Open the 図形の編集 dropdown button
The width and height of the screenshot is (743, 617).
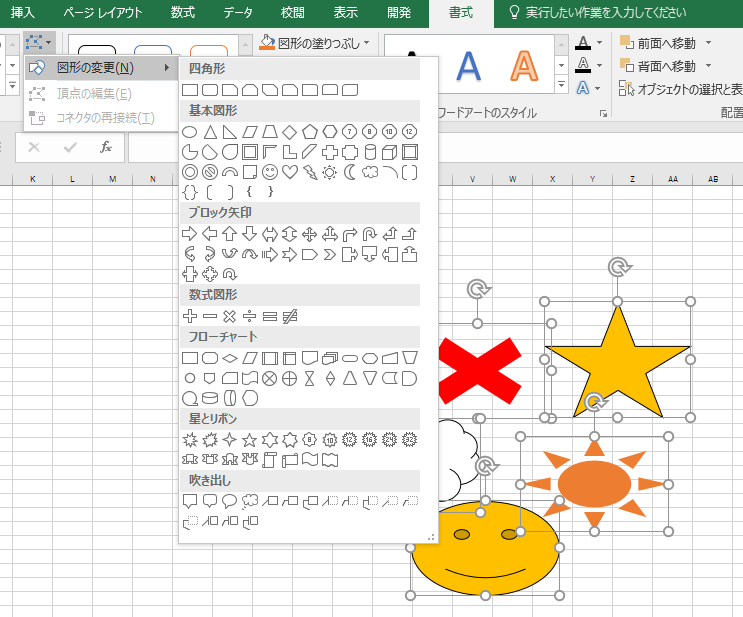(39, 43)
